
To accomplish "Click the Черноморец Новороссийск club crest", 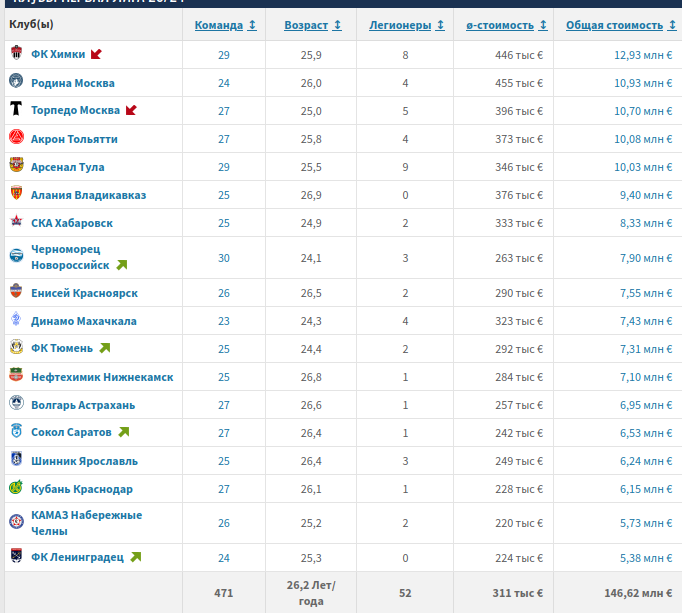I will point(17,255).
